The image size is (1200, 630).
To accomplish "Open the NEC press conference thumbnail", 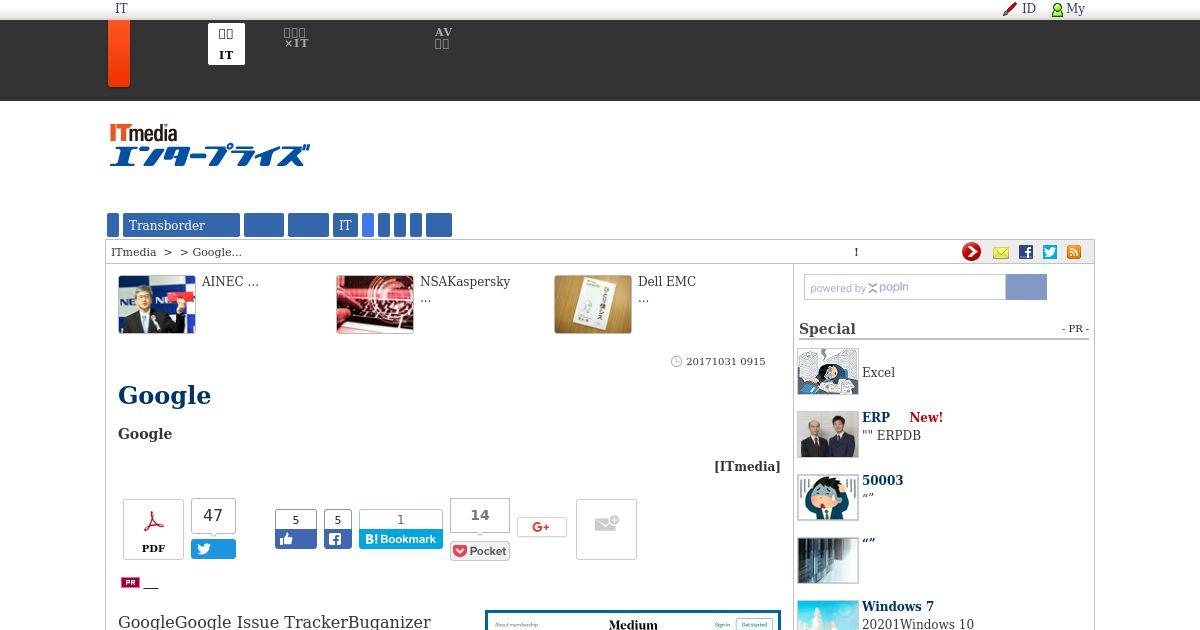I will pyautogui.click(x=157, y=304).
